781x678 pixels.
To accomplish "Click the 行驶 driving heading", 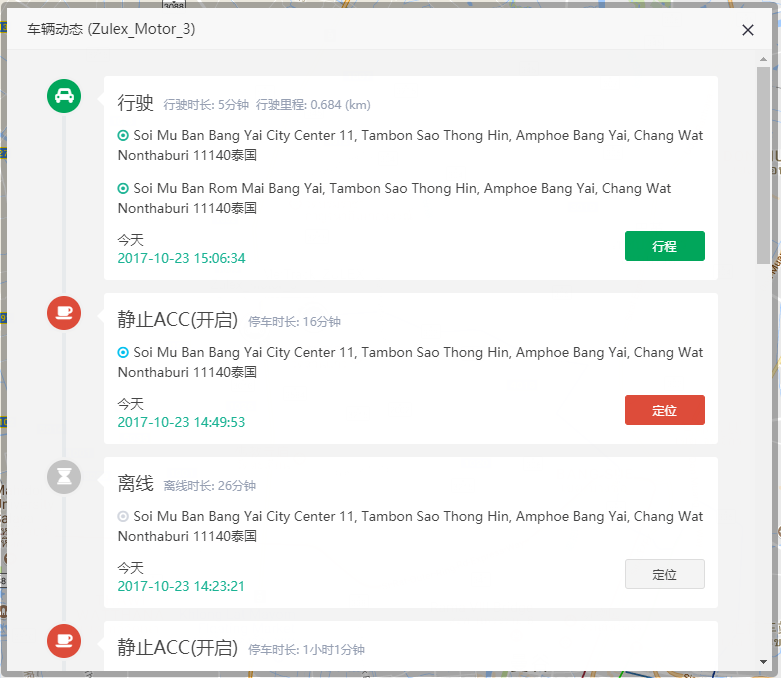I will pyautogui.click(x=135, y=103).
